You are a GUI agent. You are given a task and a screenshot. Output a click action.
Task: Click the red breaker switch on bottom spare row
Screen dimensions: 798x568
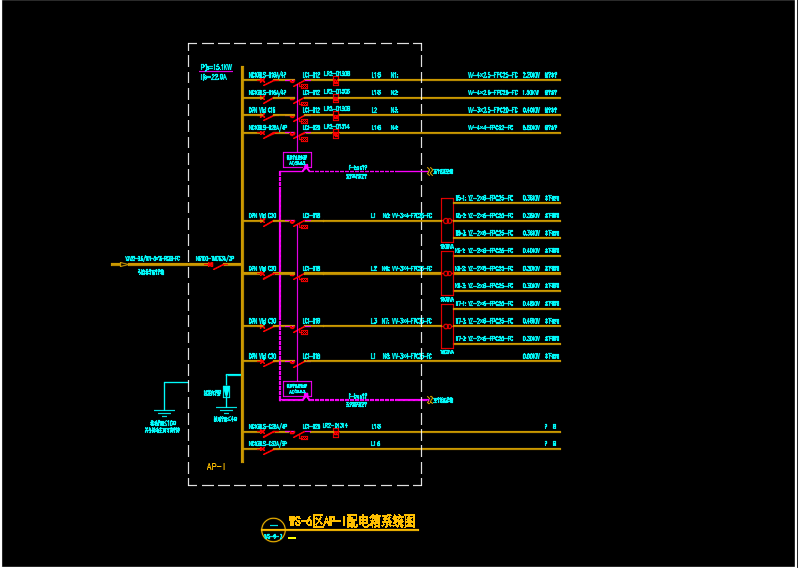[269, 450]
